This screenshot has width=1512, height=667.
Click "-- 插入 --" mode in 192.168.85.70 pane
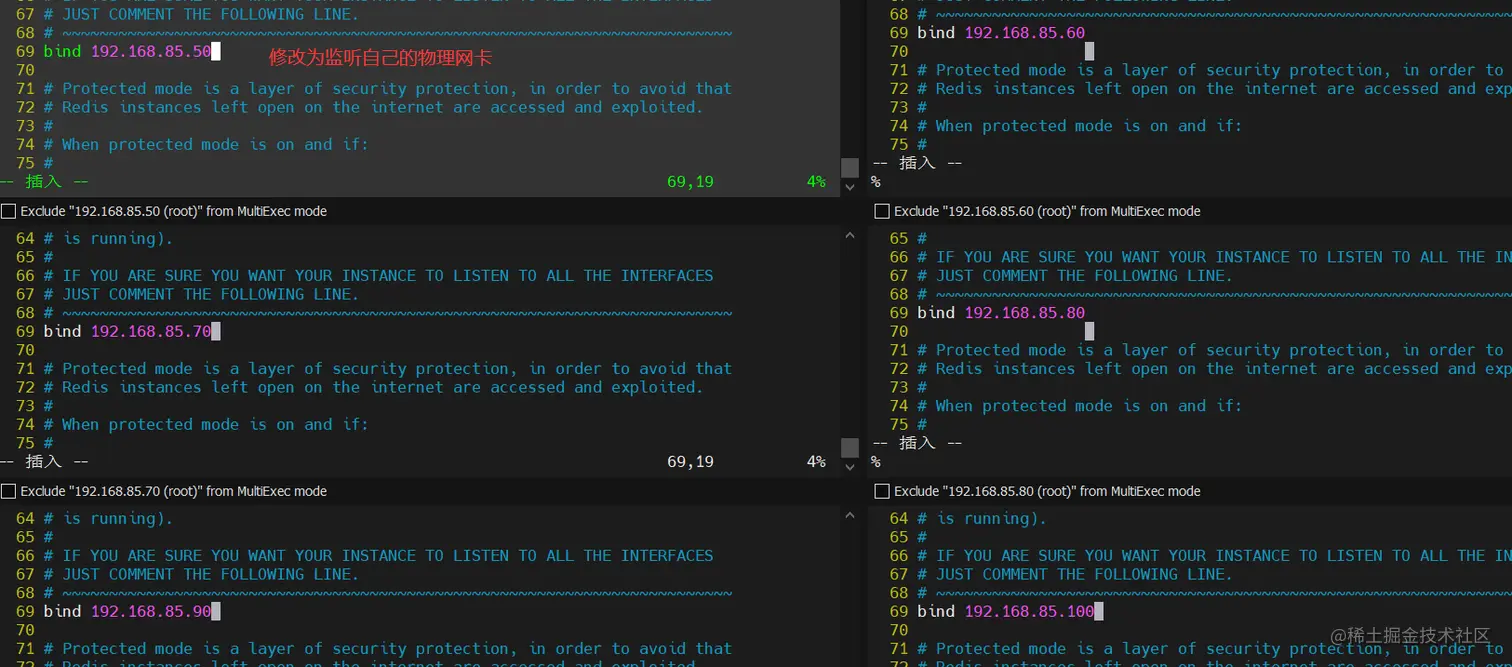click(x=44, y=462)
